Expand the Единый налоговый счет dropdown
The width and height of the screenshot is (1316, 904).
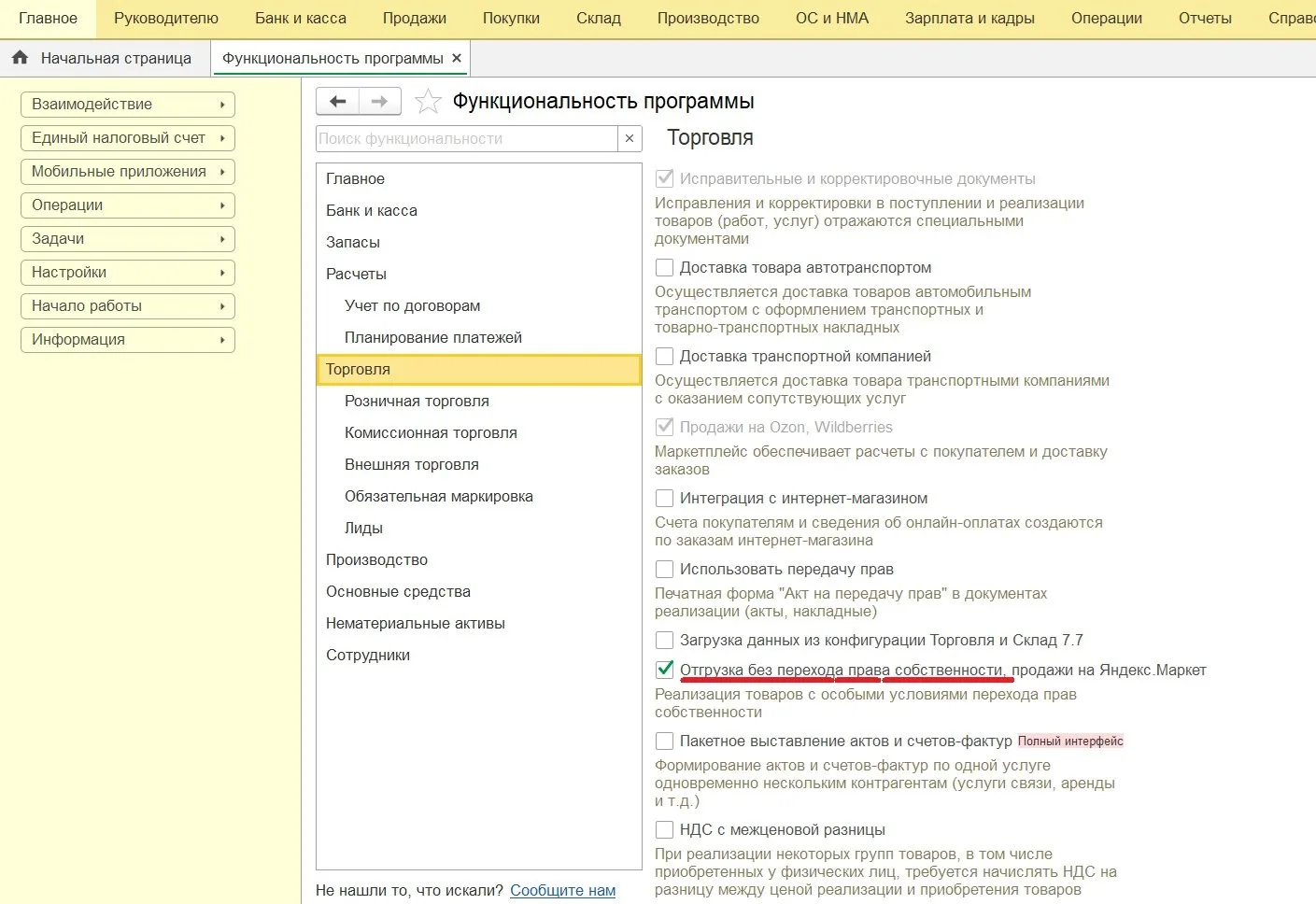pos(127,138)
